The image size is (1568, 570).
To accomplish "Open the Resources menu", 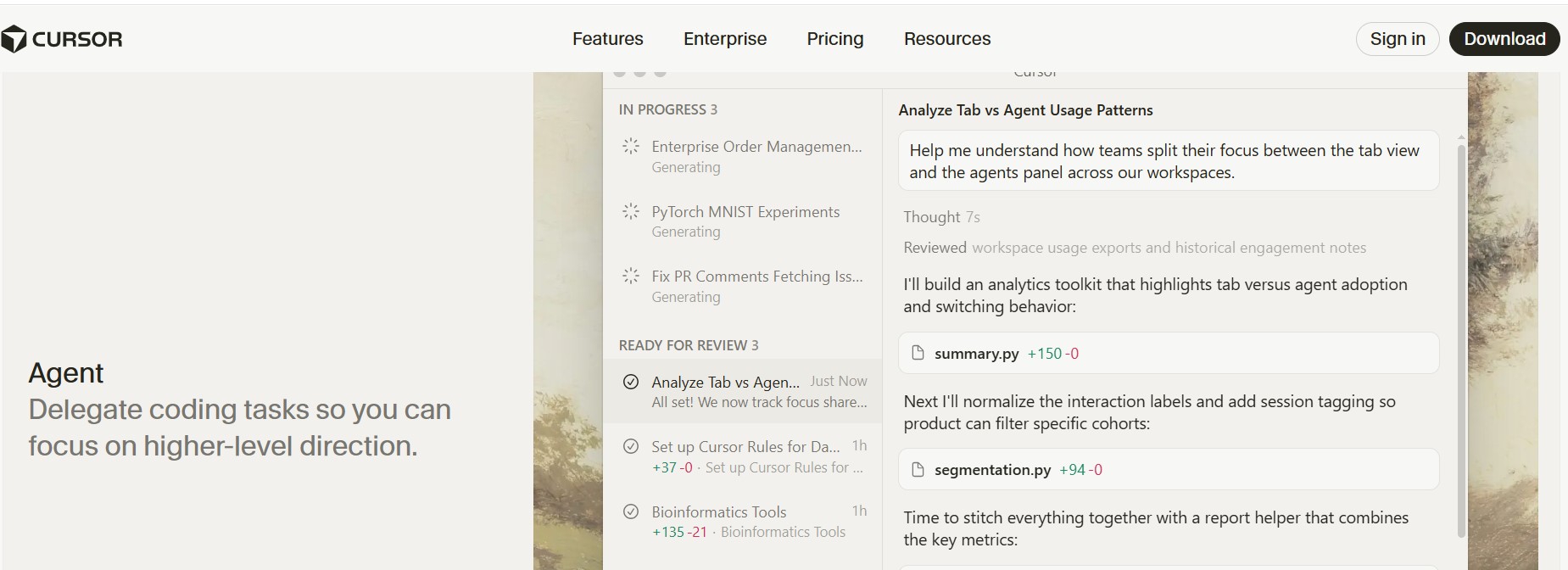I will point(946,39).
